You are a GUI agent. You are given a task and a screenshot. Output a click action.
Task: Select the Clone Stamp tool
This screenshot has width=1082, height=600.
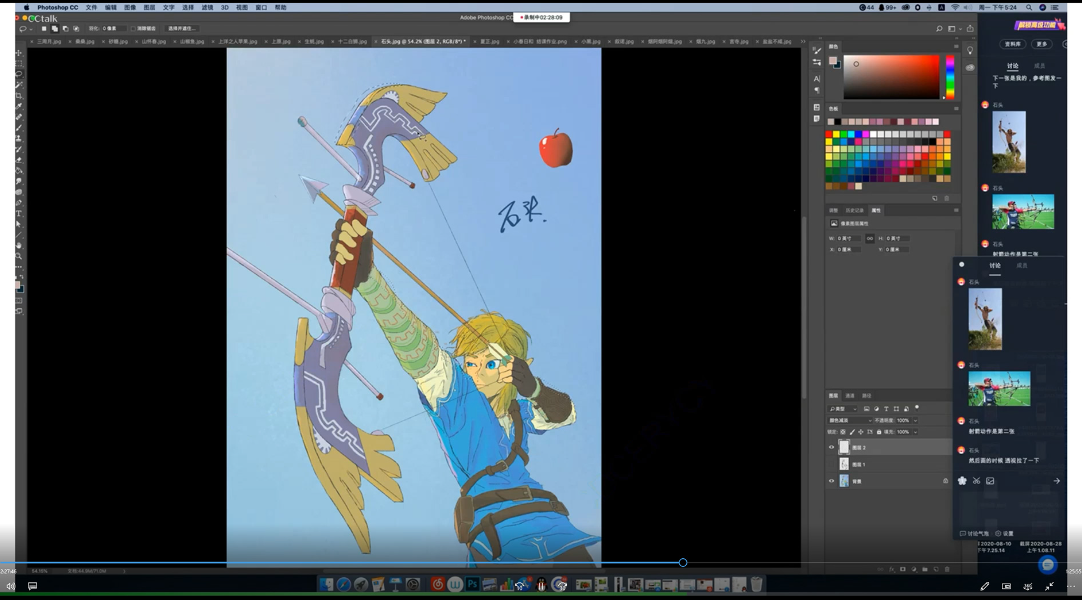click(19, 139)
